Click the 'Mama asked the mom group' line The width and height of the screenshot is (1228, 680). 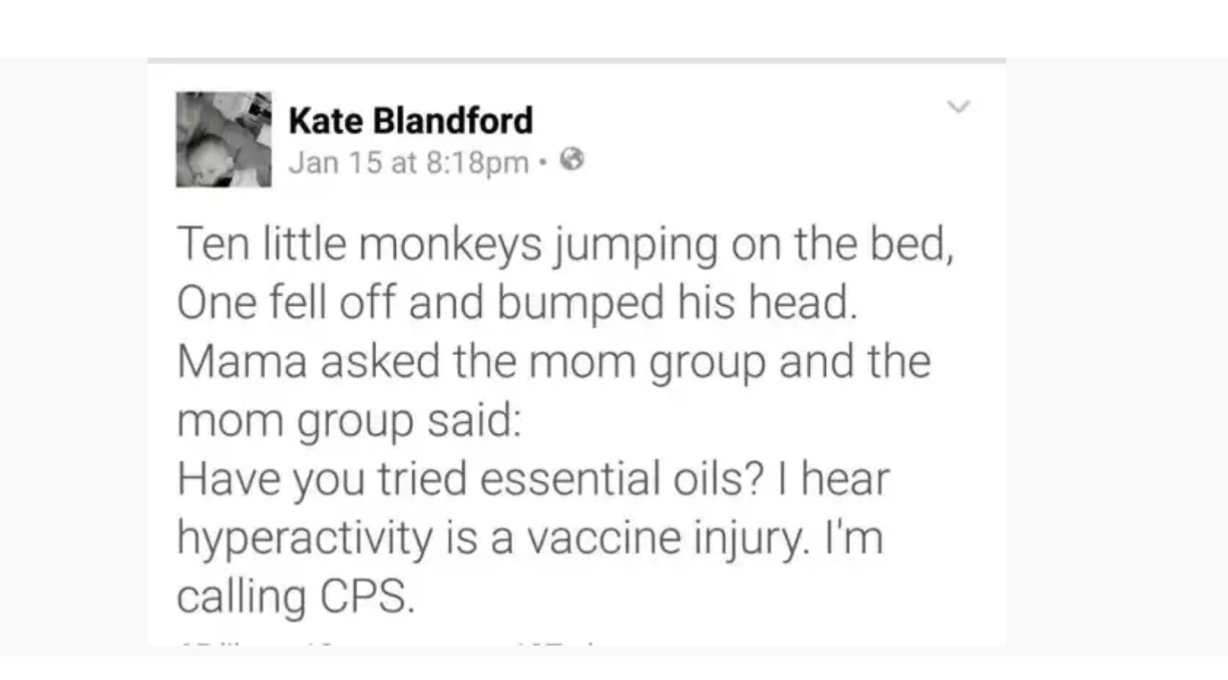(x=554, y=362)
